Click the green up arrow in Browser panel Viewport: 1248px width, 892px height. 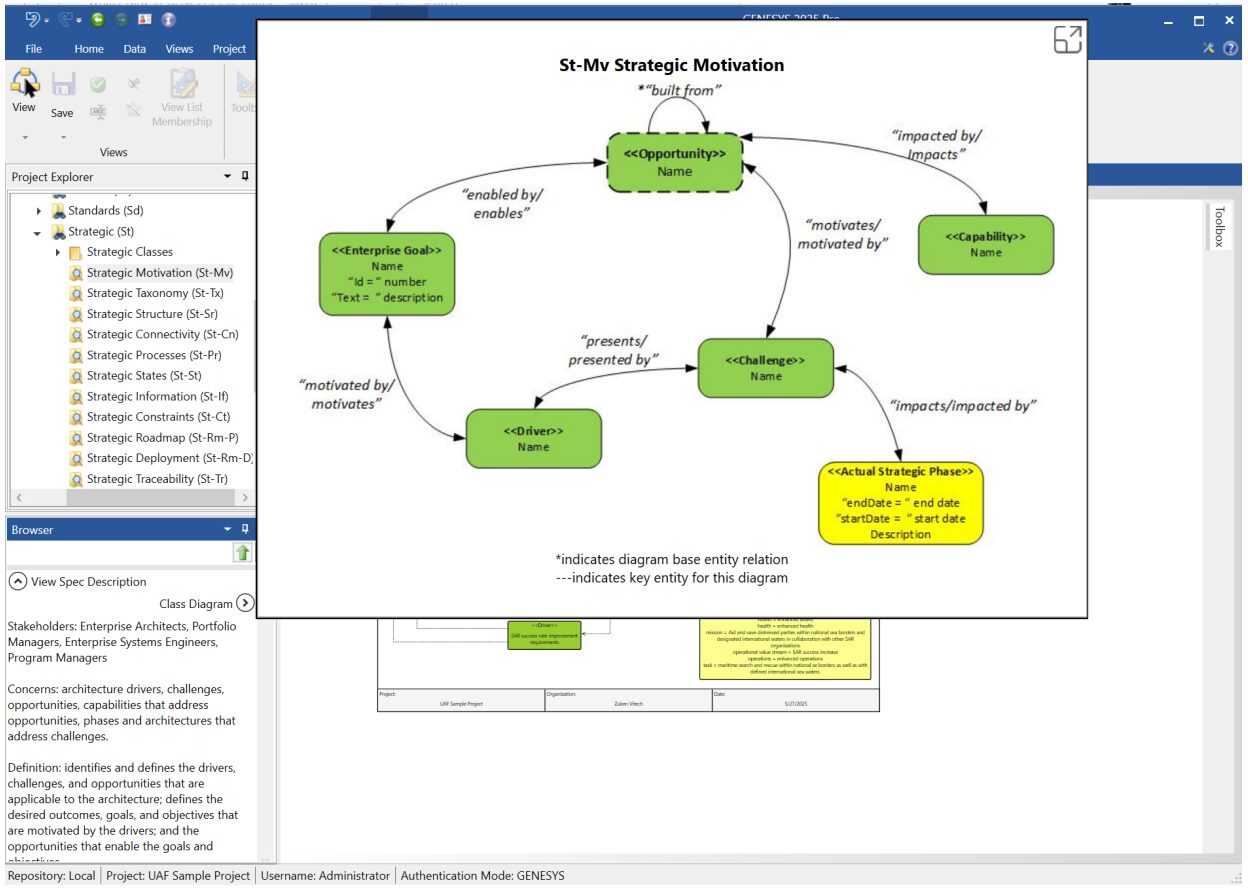point(243,552)
